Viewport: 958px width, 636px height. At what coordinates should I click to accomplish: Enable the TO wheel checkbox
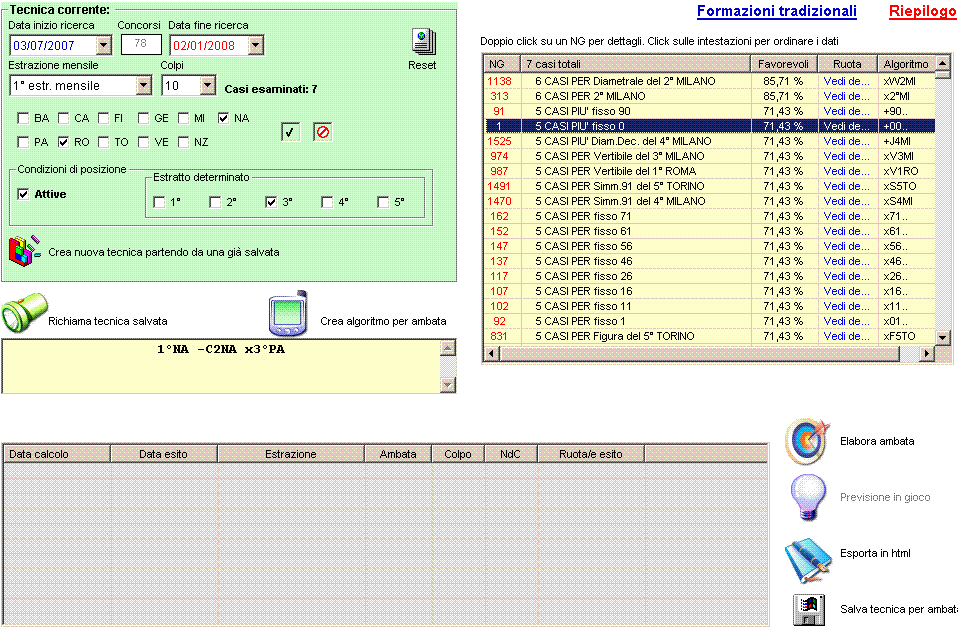tap(104, 142)
